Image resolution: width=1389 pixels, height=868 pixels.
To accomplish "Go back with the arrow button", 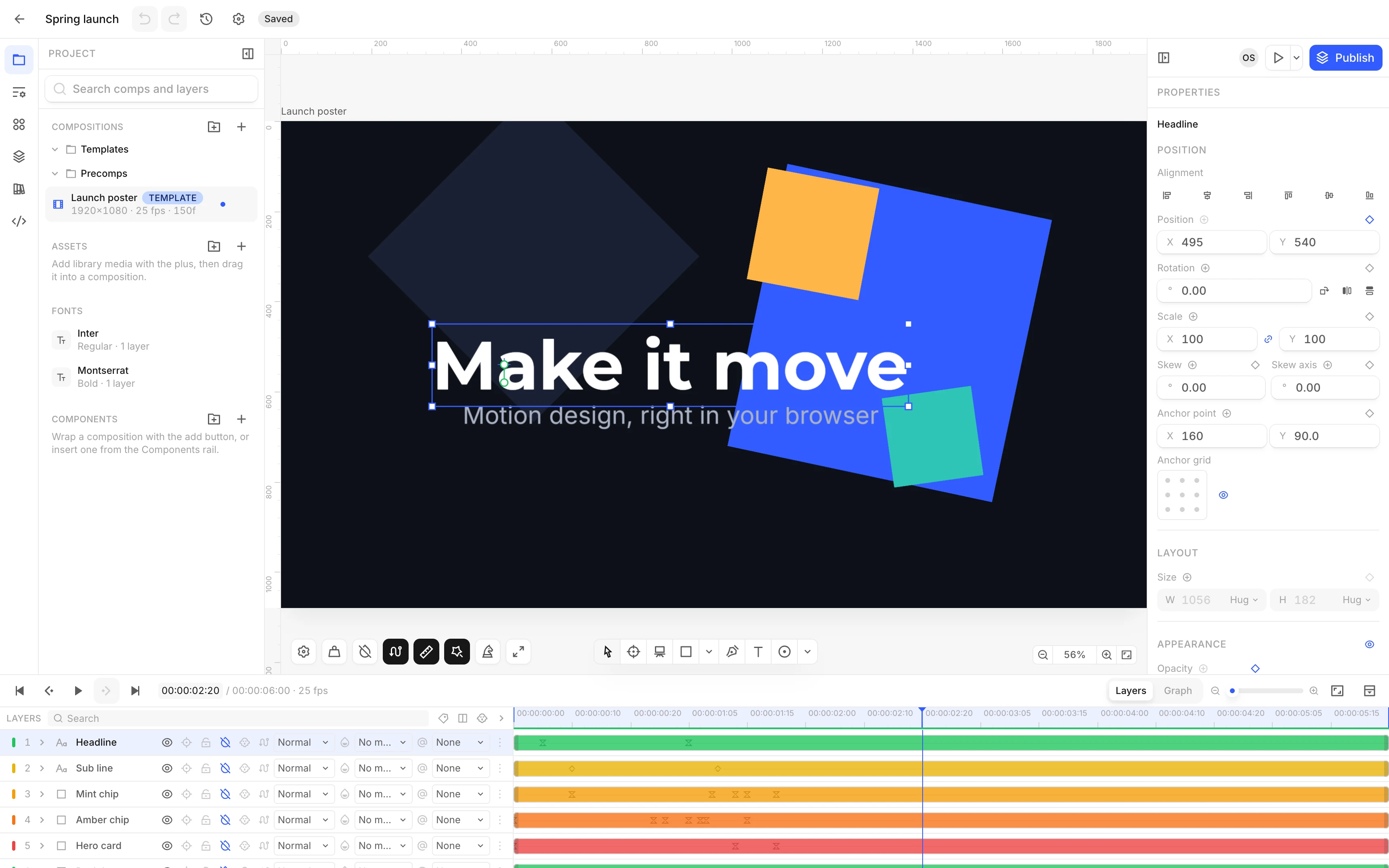I will tap(19, 19).
